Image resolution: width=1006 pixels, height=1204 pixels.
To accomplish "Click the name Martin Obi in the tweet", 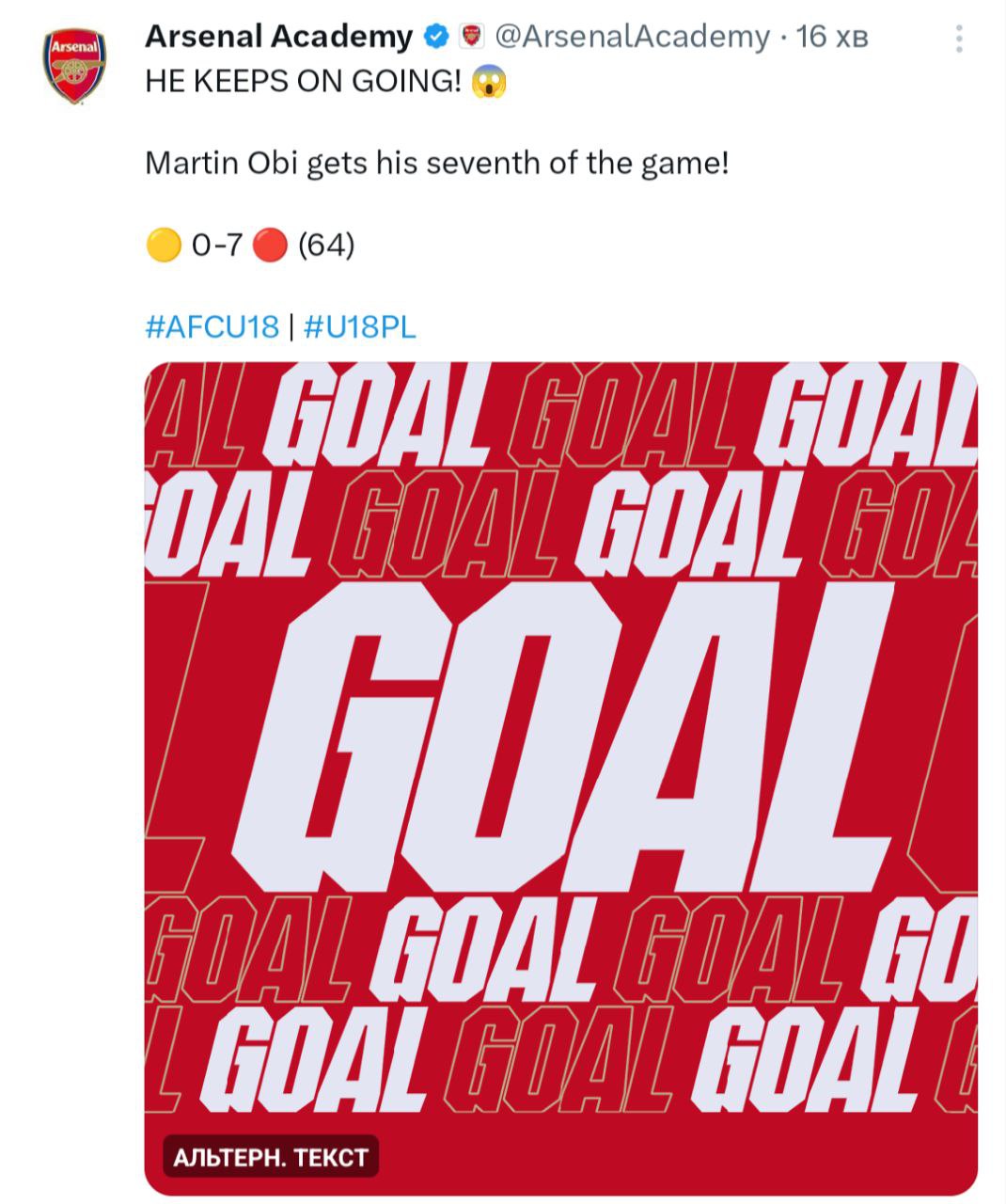I will pos(221,164).
